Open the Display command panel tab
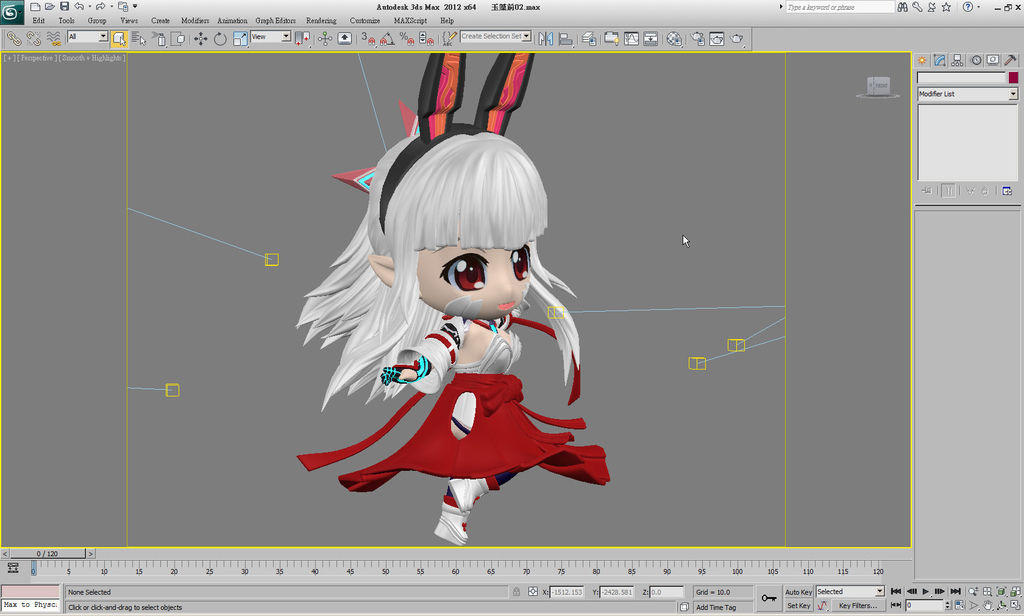 (x=993, y=60)
